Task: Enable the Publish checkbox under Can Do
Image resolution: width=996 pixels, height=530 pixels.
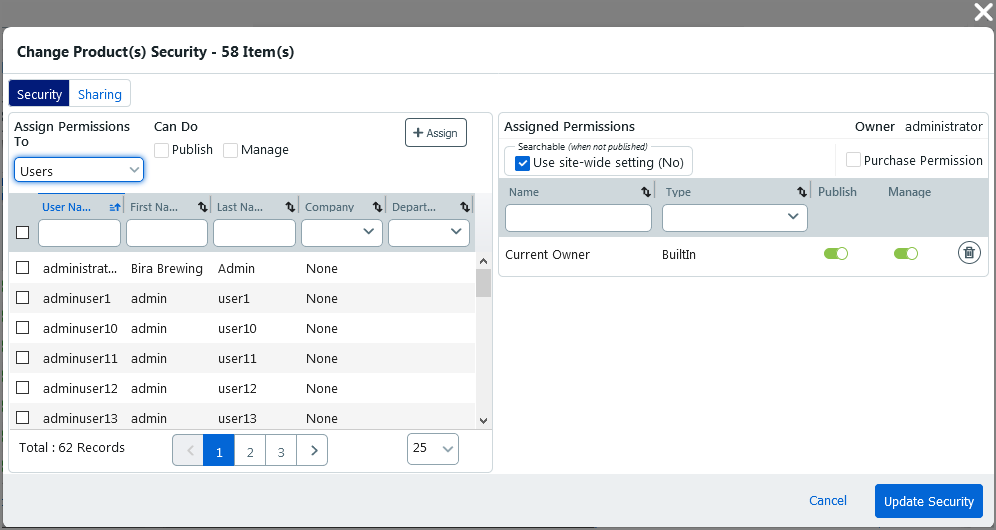Action: coord(162,150)
